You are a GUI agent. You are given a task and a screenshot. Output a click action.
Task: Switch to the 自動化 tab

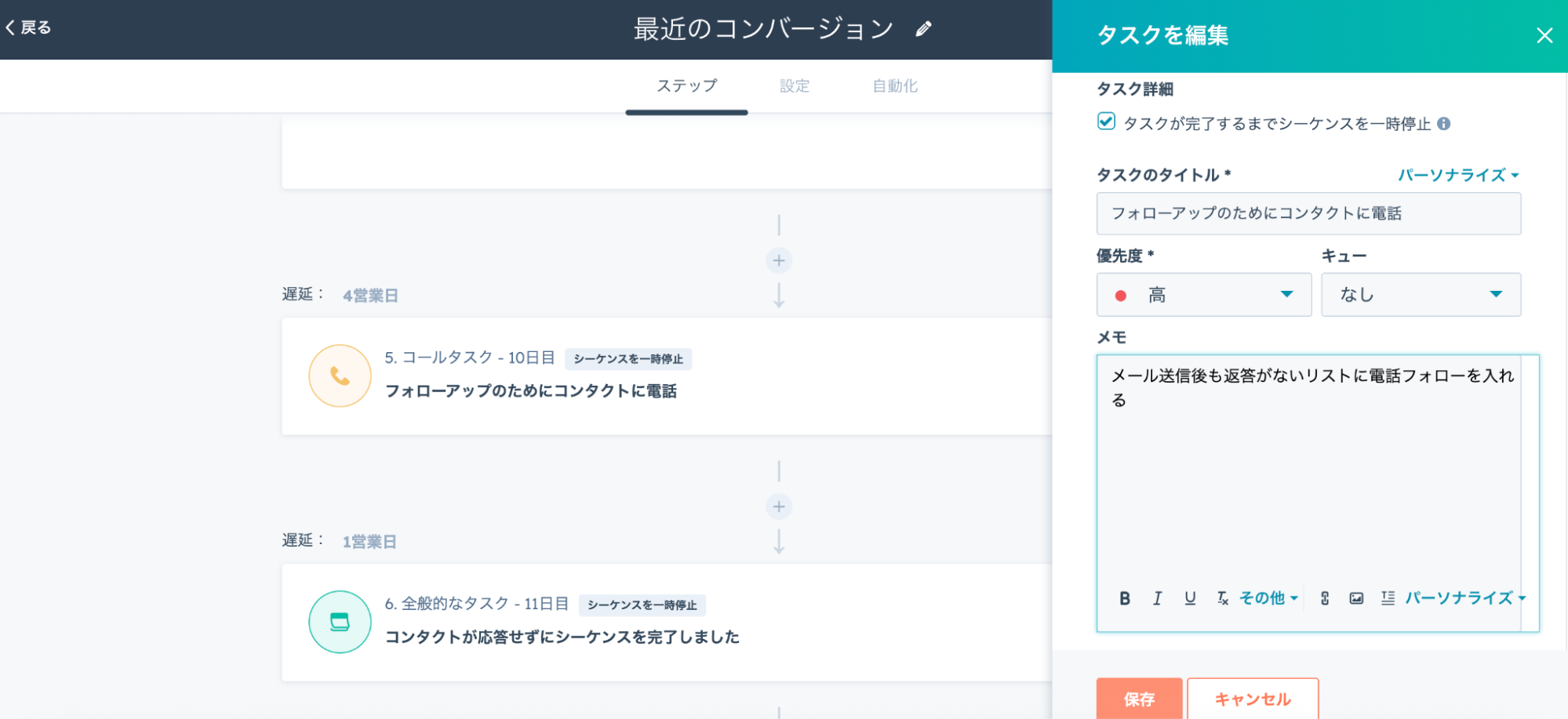click(x=894, y=86)
